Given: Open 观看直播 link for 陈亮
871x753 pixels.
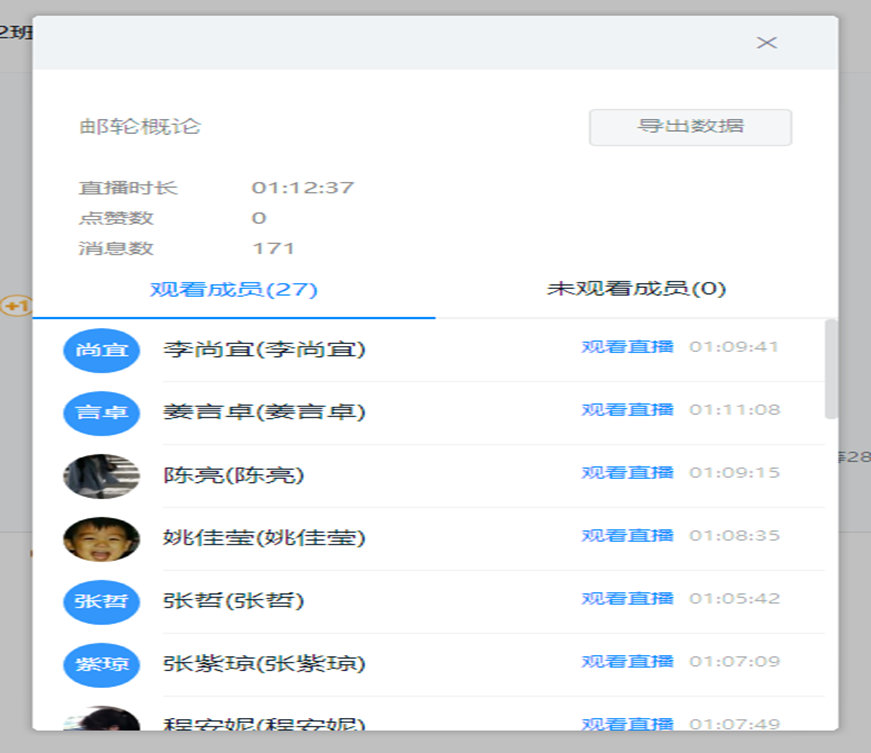Looking at the screenshot, I should tap(627, 473).
